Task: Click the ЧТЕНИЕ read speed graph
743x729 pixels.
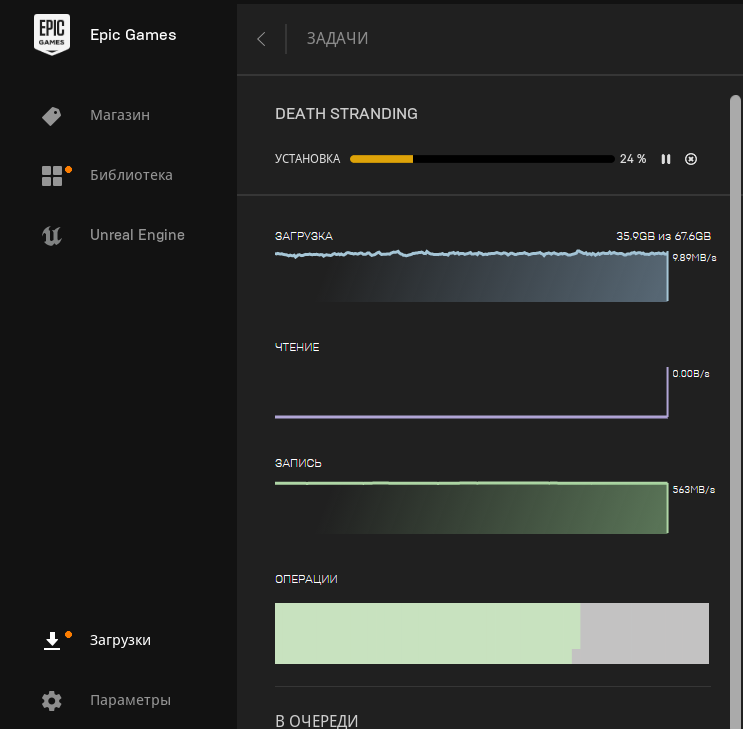Action: [x=471, y=392]
